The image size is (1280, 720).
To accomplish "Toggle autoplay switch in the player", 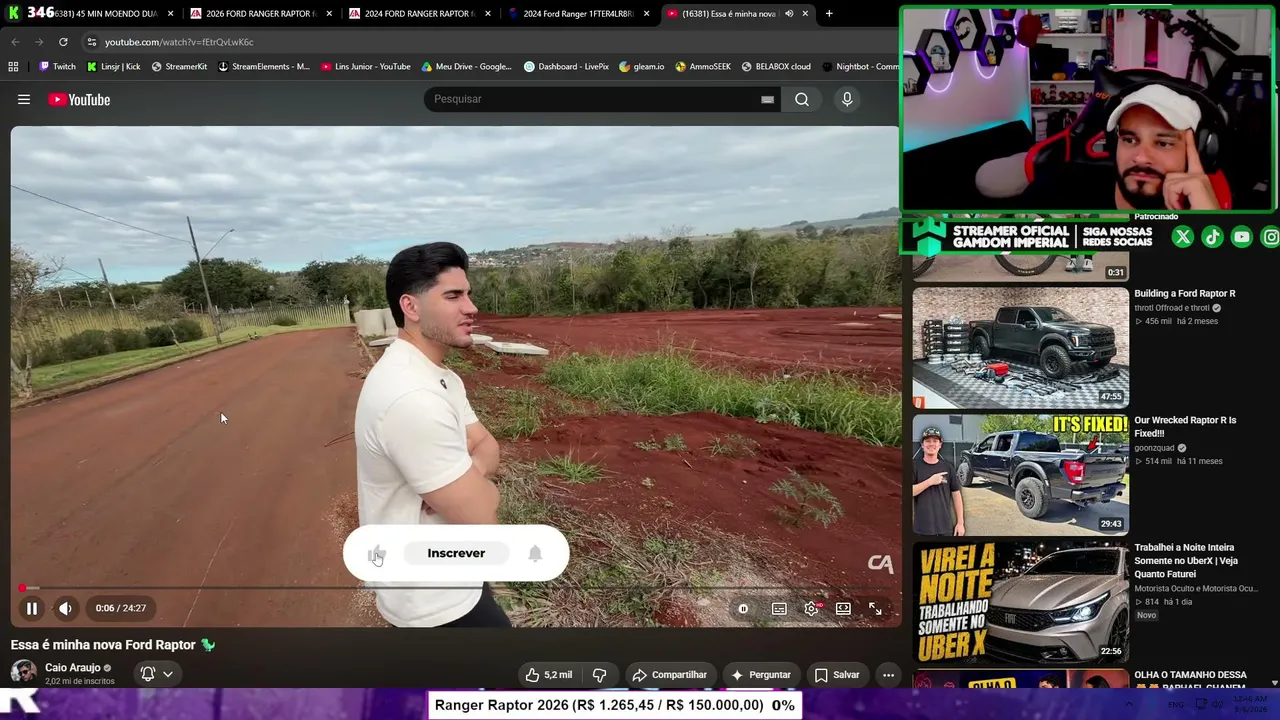I will click(743, 609).
